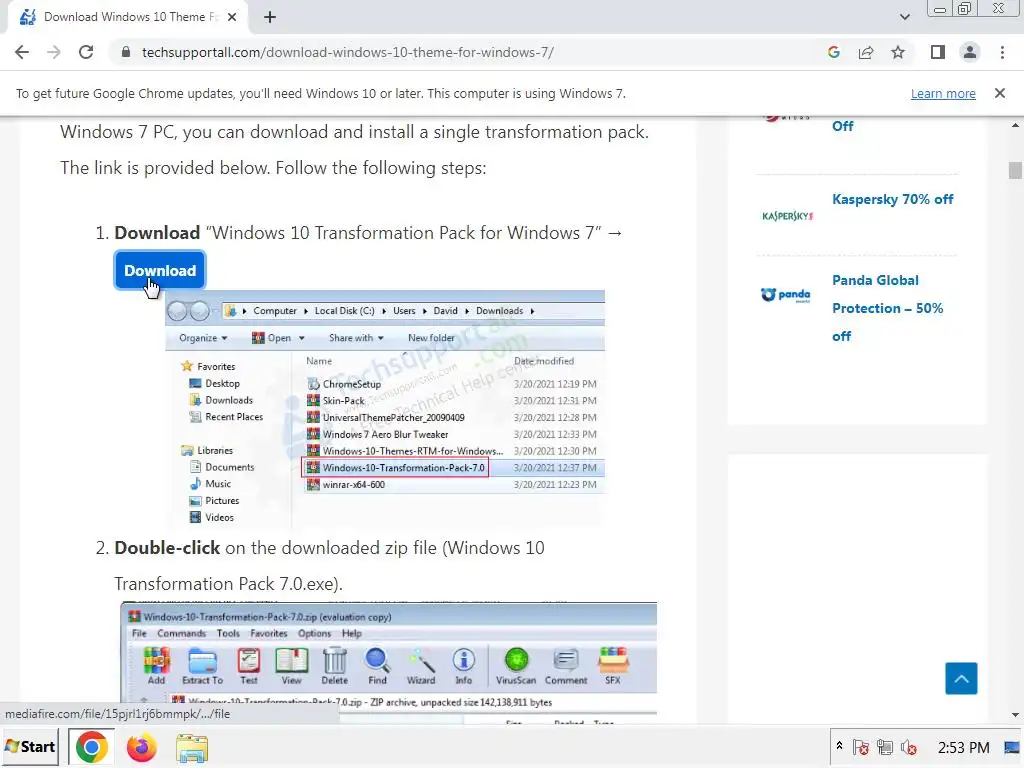Click the scrollbar down arrow
The height and width of the screenshot is (768, 1024).
[1015, 715]
